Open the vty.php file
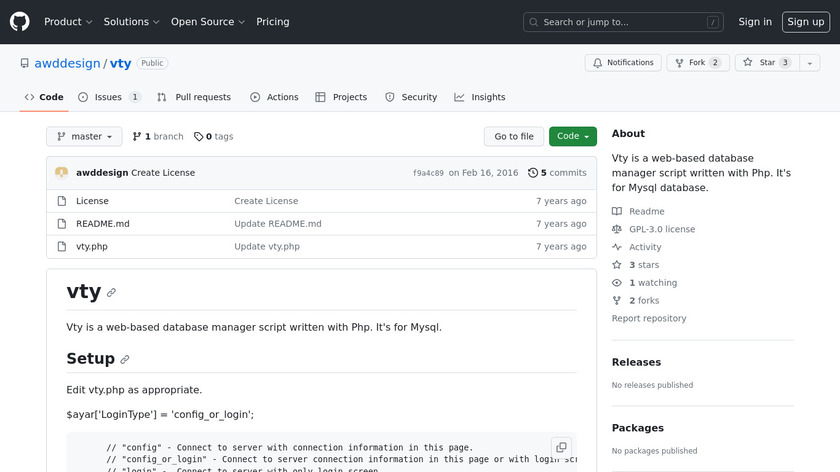The width and height of the screenshot is (840, 472). pos(91,246)
